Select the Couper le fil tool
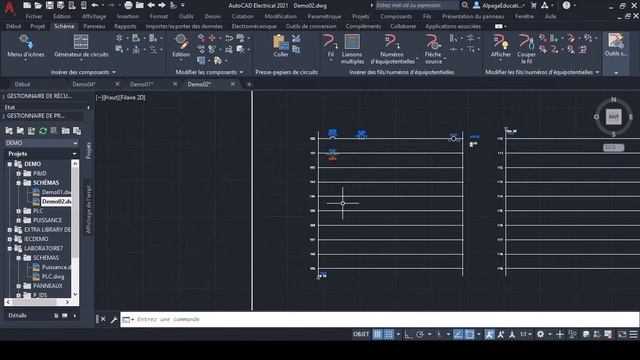Image resolution: width=640 pixels, height=360 pixels. [x=527, y=49]
